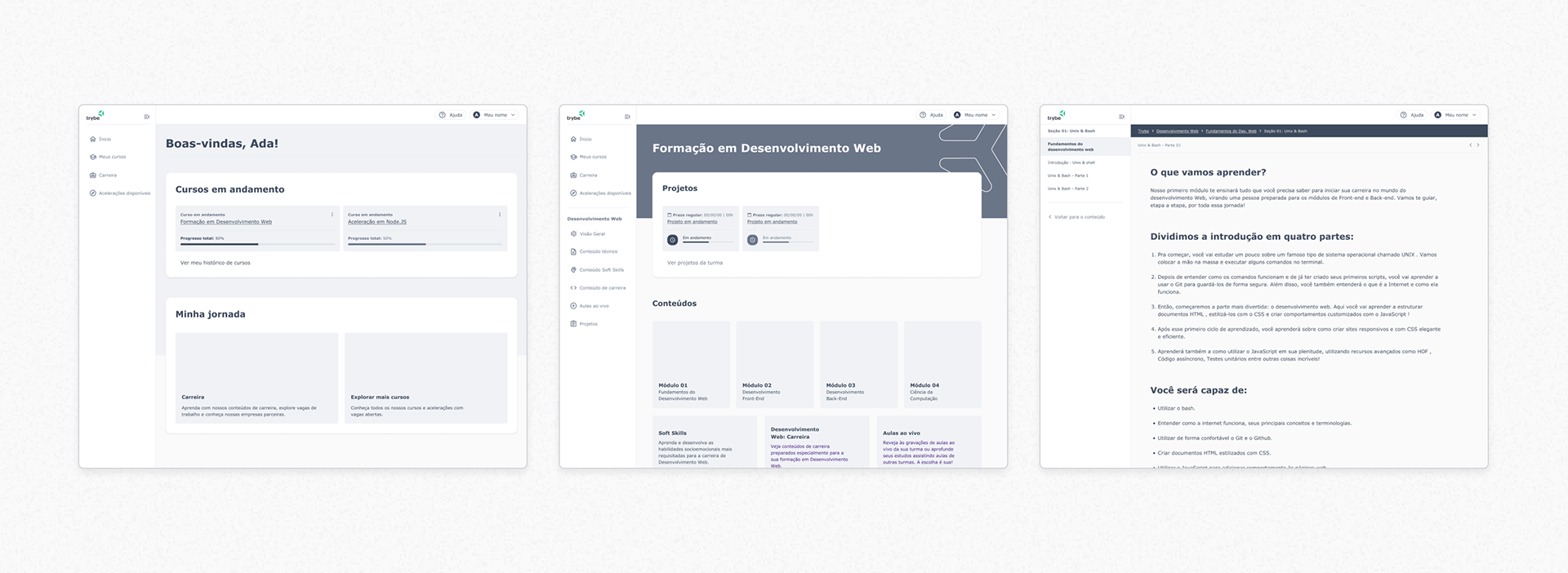The width and height of the screenshot is (1568, 573).
Task: Click Meus cursos graduation-cap icon on home screen
Action: [92, 157]
